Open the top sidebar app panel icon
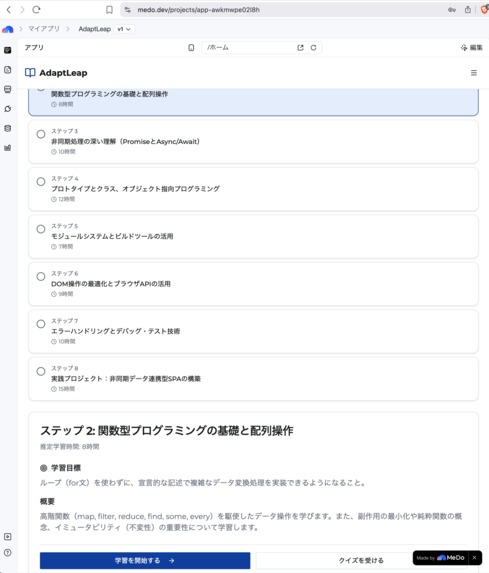The image size is (489, 573). (7, 50)
